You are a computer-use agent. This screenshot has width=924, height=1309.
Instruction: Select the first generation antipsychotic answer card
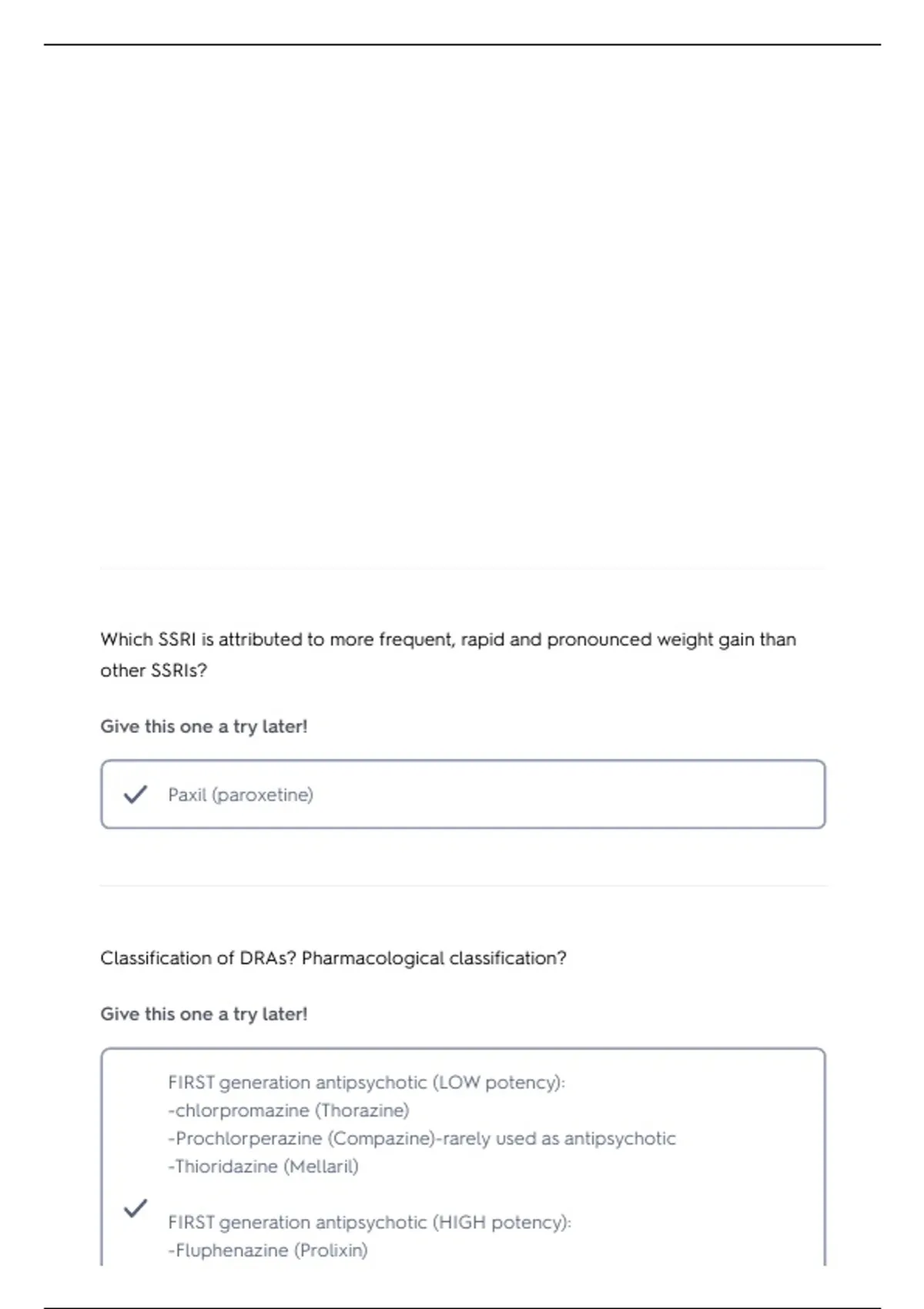(463, 1157)
